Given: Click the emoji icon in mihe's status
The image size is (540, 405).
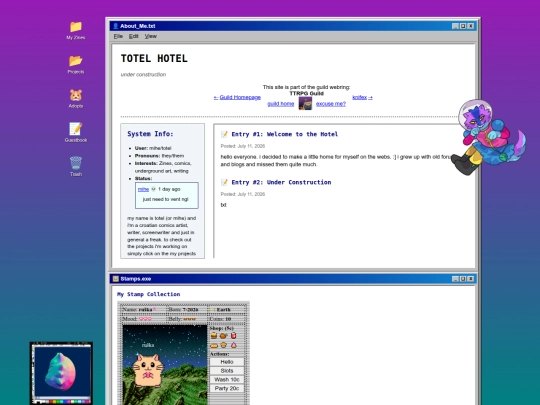Looking at the screenshot, I should click(154, 189).
